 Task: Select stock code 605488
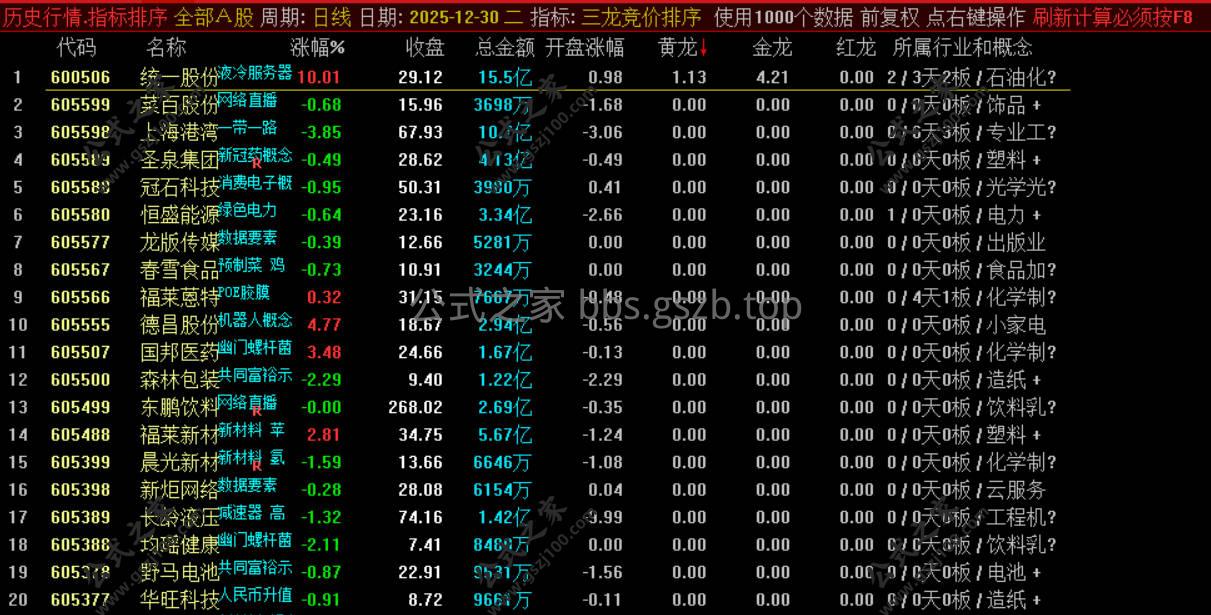point(81,435)
